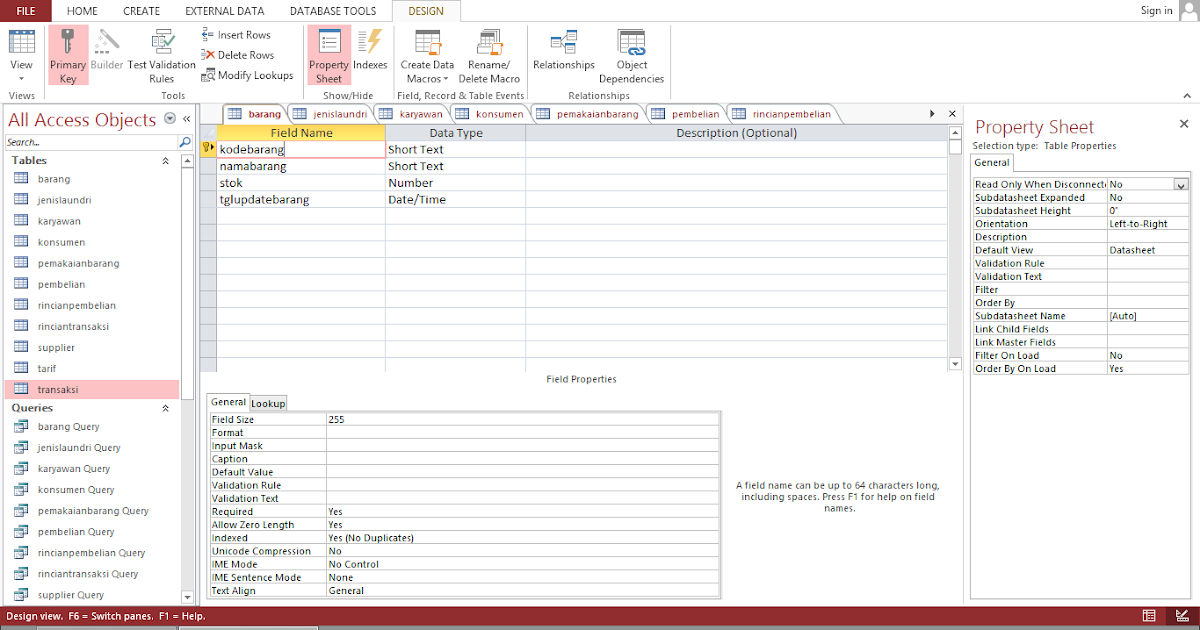Choose Insert Rows in Tools group
Image resolution: width=1200 pixels, height=630 pixels.
point(236,35)
